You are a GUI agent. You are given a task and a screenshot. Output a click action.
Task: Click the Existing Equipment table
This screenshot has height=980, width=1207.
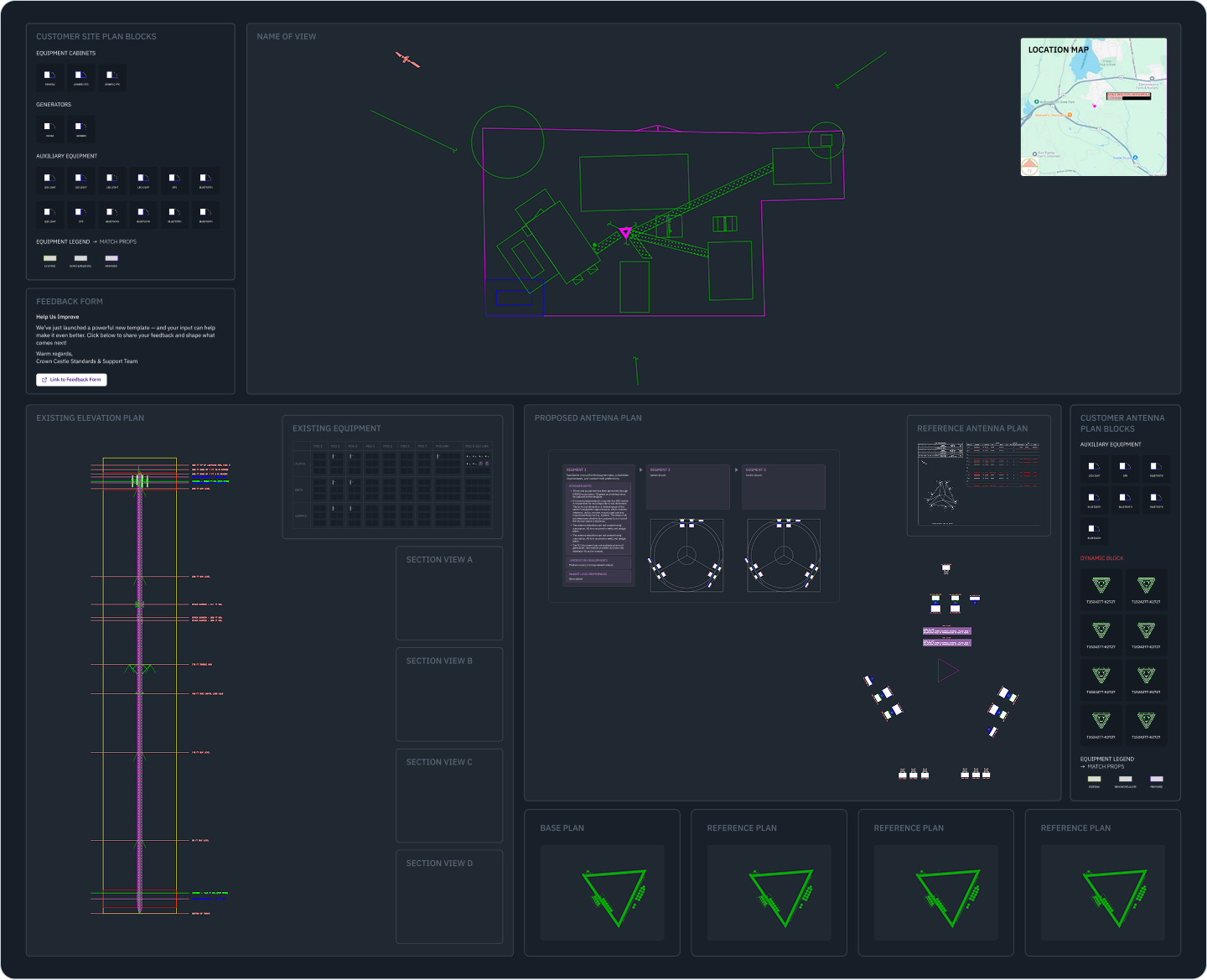(392, 485)
